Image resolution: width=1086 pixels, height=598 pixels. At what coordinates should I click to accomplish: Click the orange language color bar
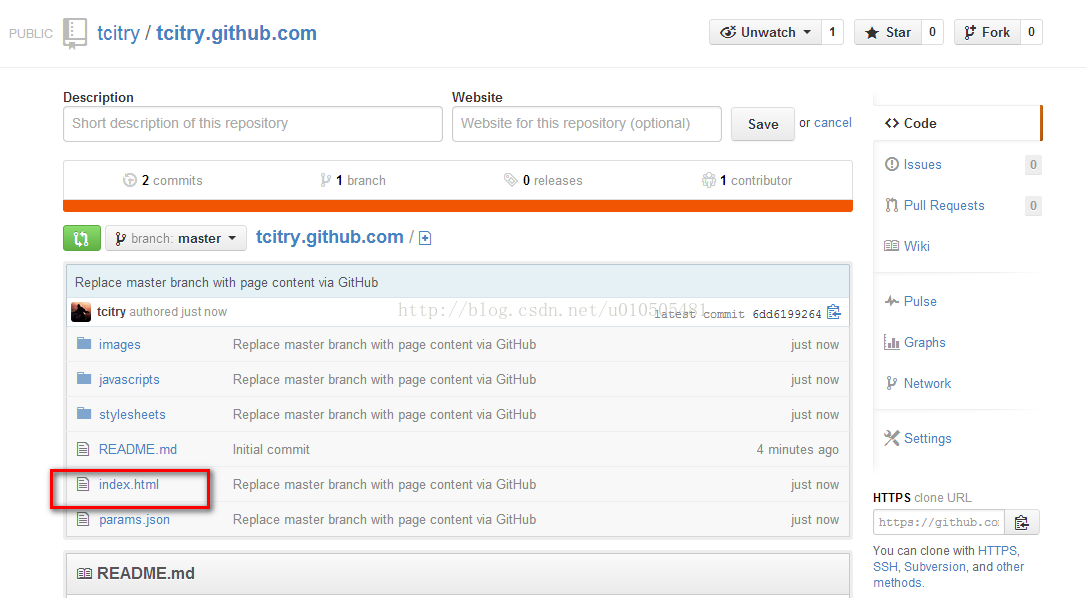pyautogui.click(x=457, y=206)
